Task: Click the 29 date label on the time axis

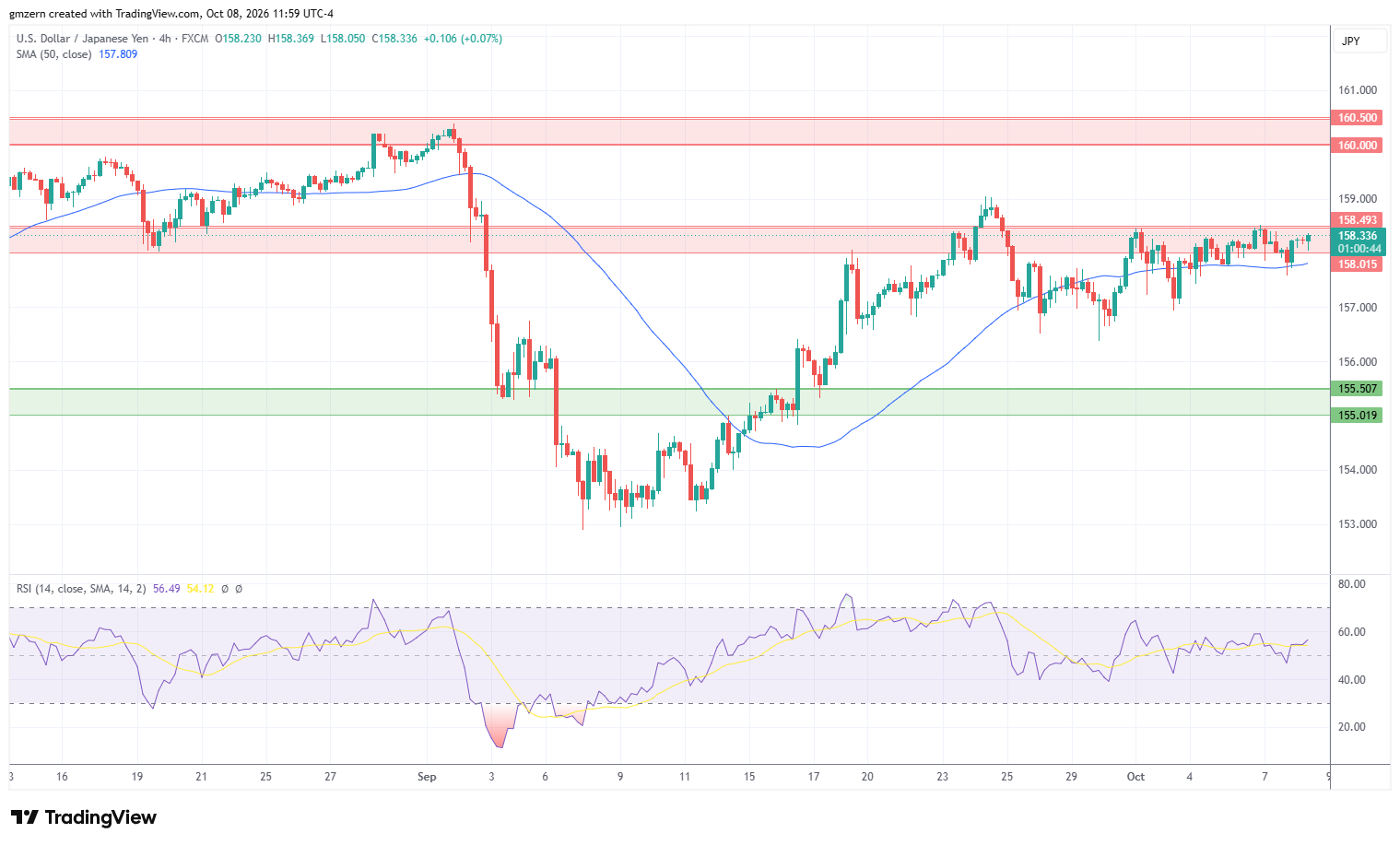Action: pyautogui.click(x=1071, y=777)
